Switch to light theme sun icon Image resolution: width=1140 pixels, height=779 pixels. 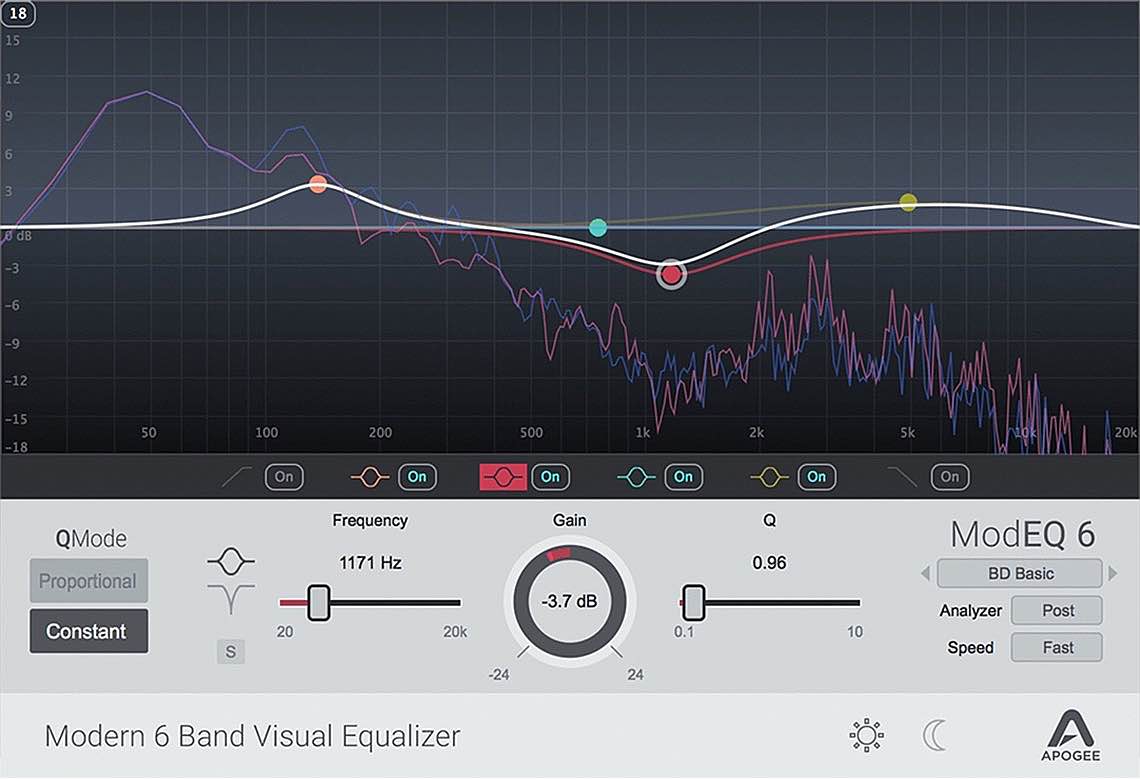[x=866, y=737]
